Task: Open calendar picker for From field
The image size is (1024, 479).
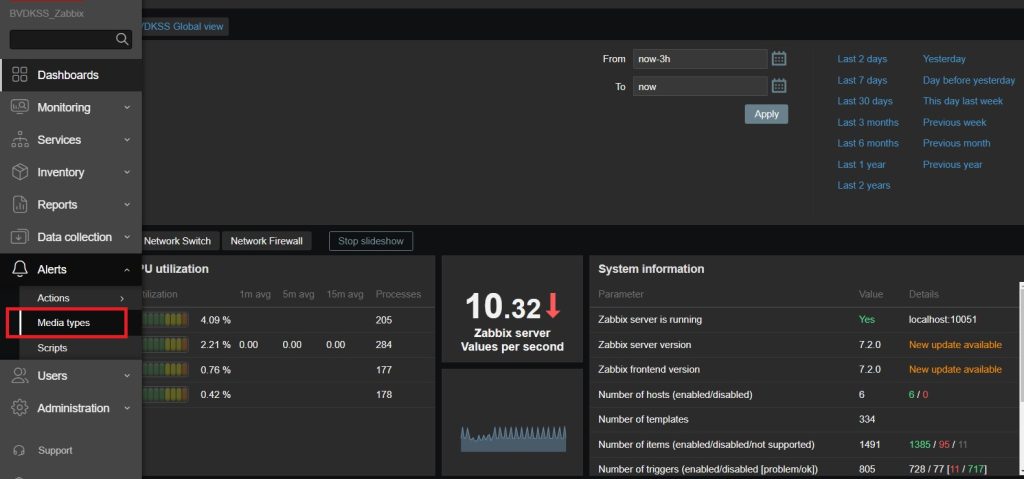Action: pos(780,59)
